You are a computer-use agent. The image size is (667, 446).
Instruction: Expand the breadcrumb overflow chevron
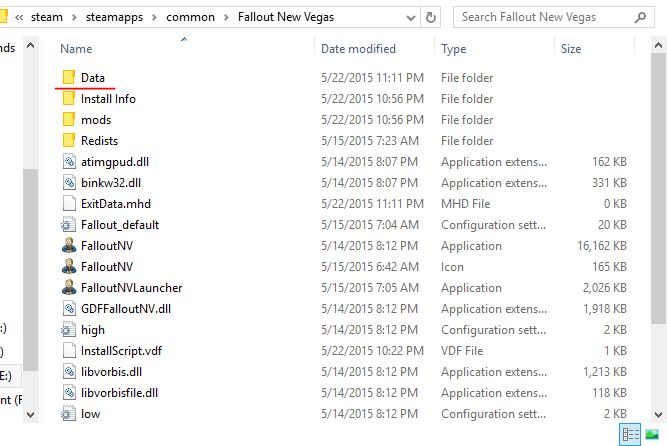click(18, 17)
